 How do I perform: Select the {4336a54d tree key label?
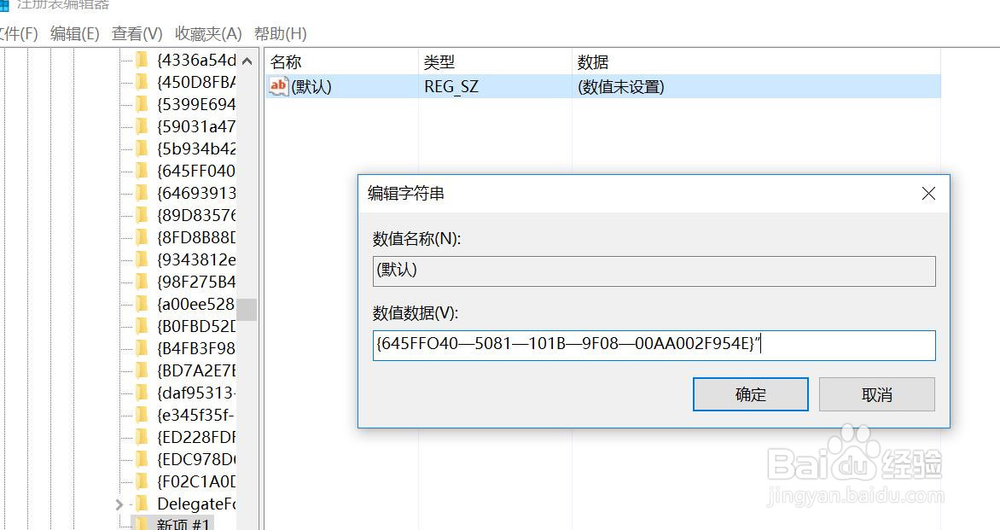pyautogui.click(x=196, y=60)
